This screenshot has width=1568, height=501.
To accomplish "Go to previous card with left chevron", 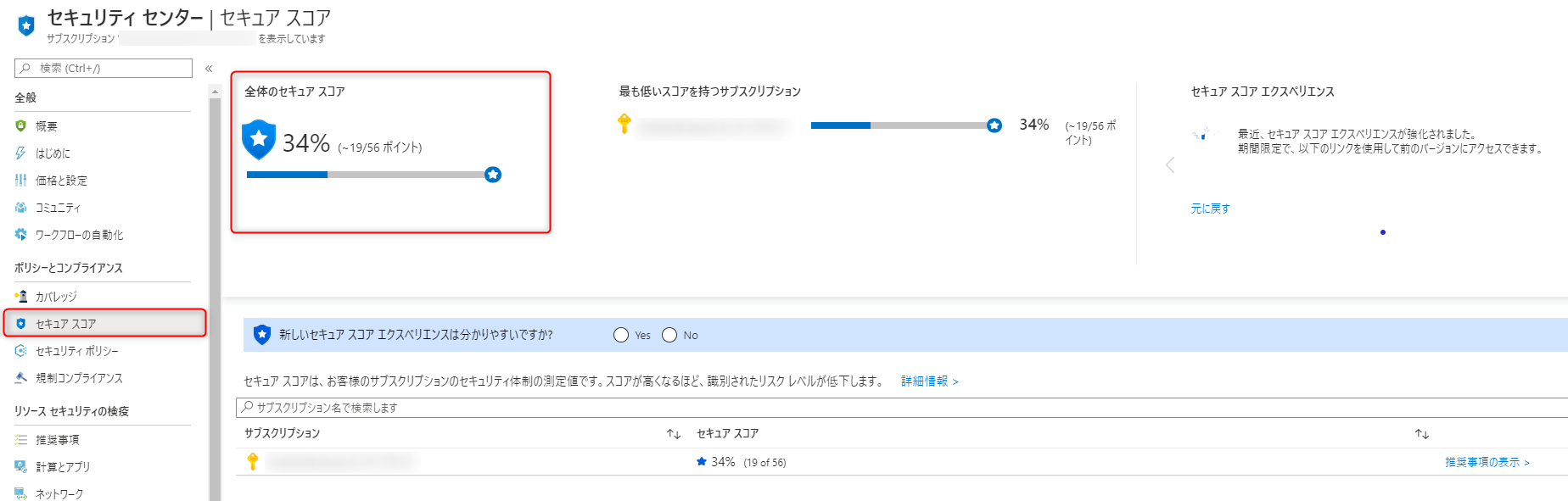I will coord(1170,164).
